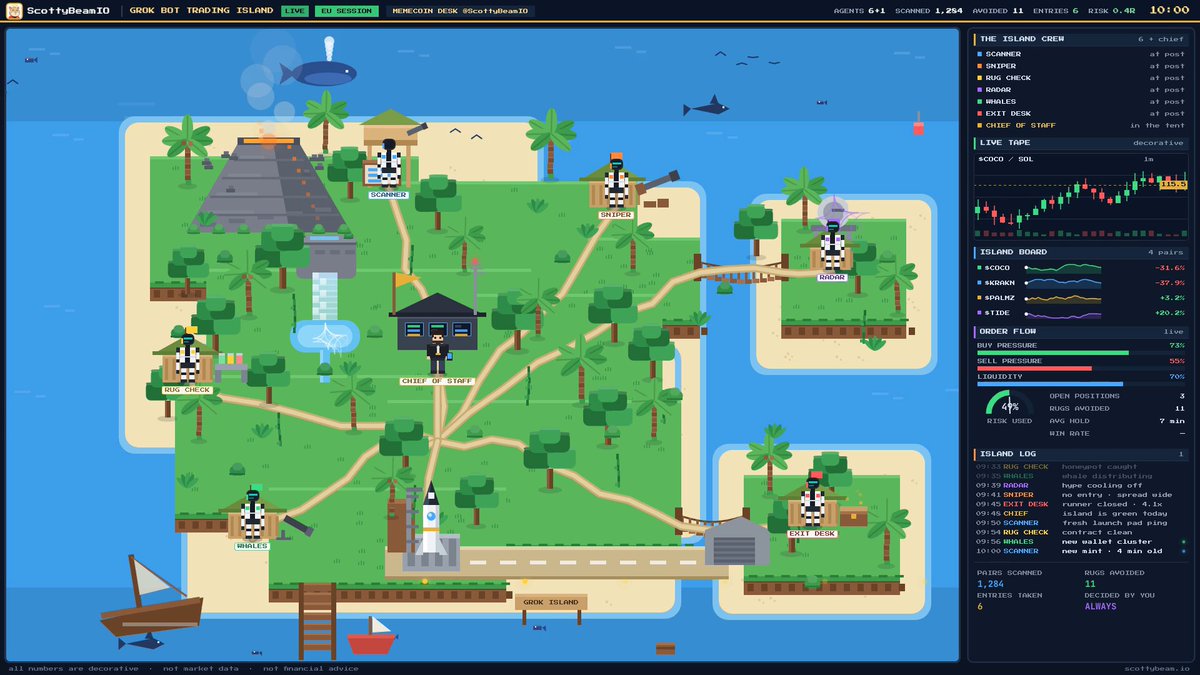Click the Liquidity progress bar
Image resolution: width=1200 pixels, height=675 pixels.
[1081, 384]
